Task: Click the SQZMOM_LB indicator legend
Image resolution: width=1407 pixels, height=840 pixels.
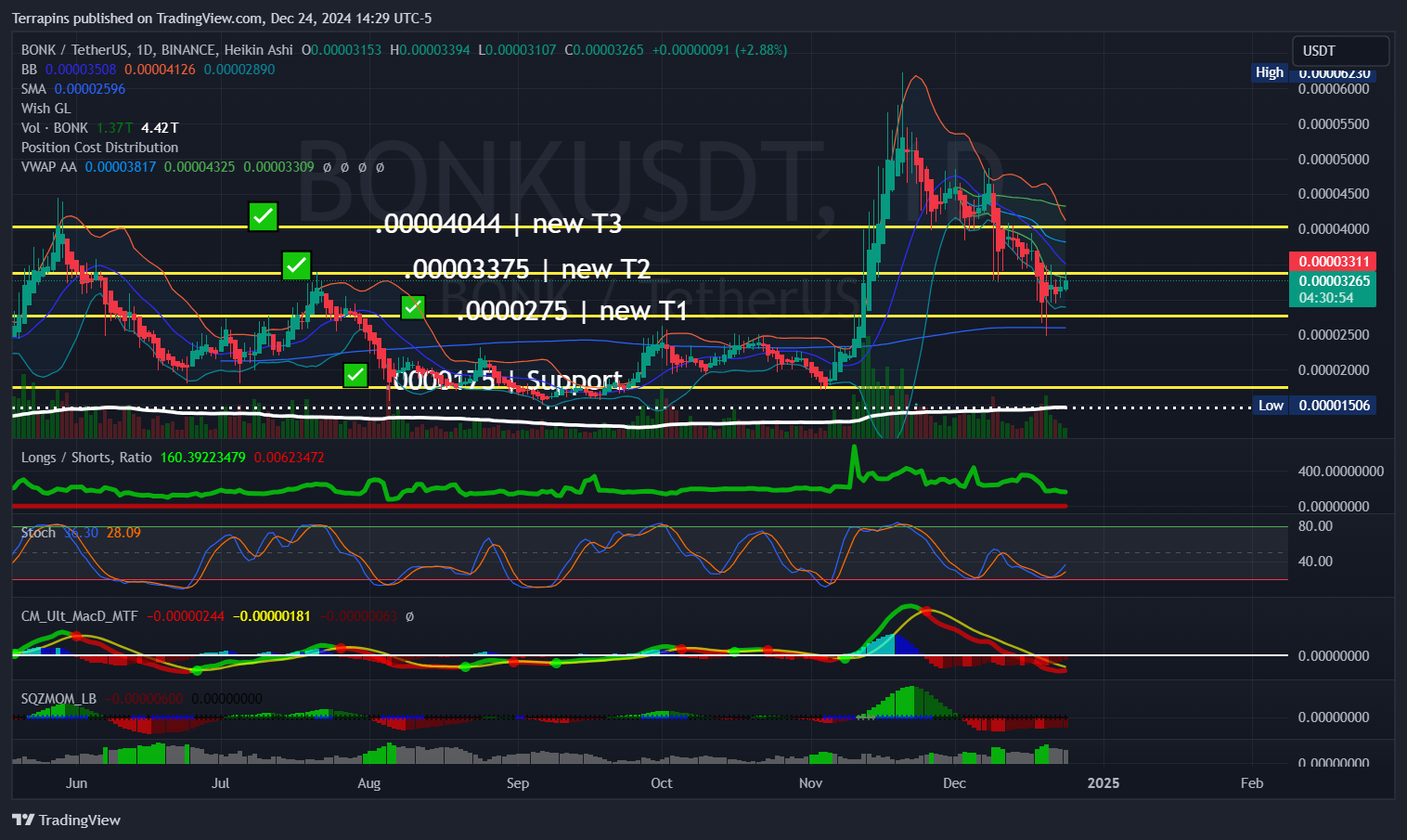Action: (58, 699)
